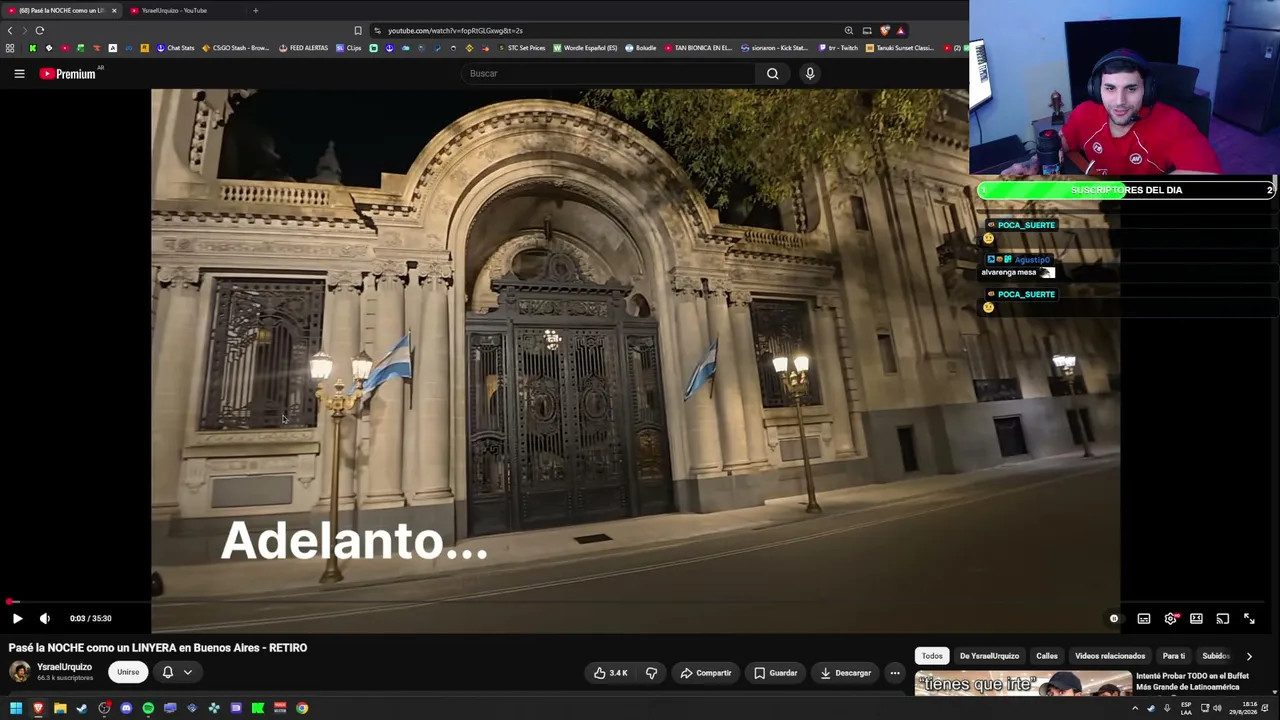Switch to theater mode view
The width and height of the screenshot is (1280, 720).
pos(1196,618)
